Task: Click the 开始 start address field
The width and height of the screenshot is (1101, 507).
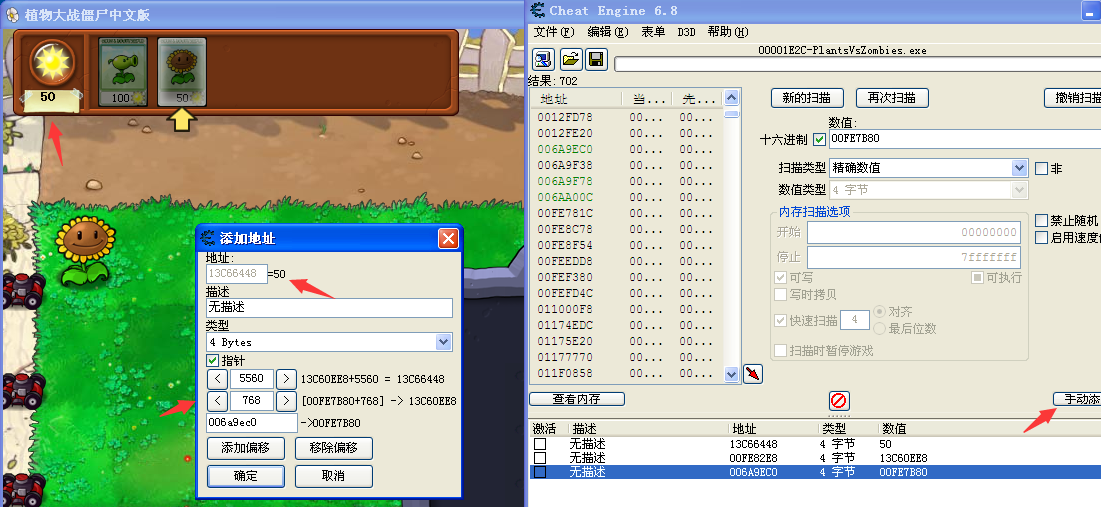Action: pyautogui.click(x=914, y=232)
